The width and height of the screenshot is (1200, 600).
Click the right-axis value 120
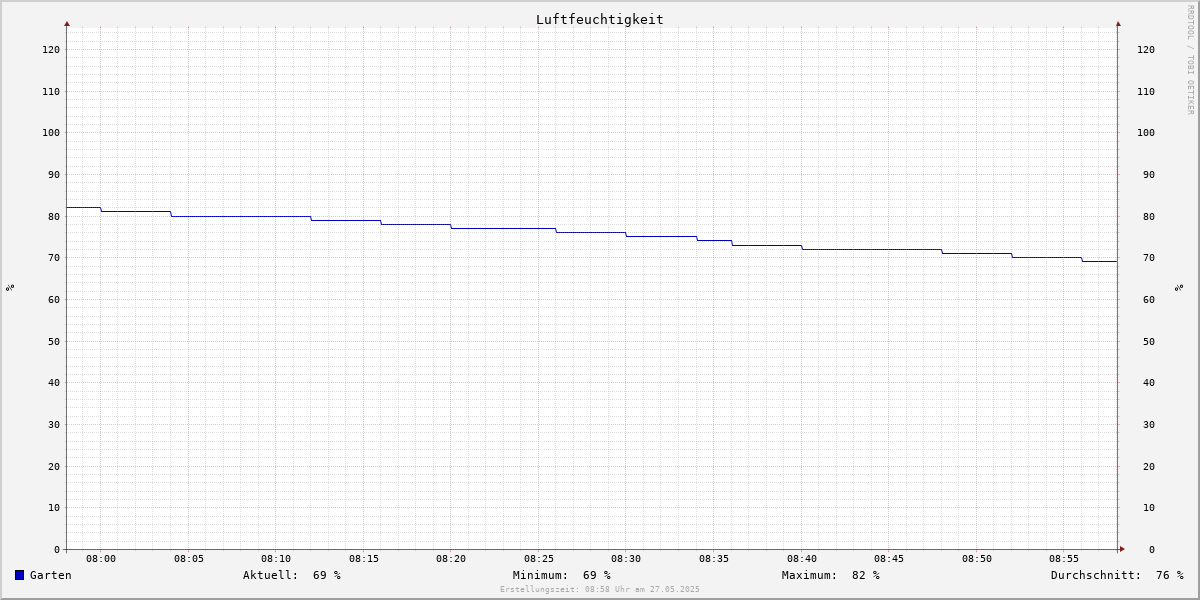coord(1146,49)
